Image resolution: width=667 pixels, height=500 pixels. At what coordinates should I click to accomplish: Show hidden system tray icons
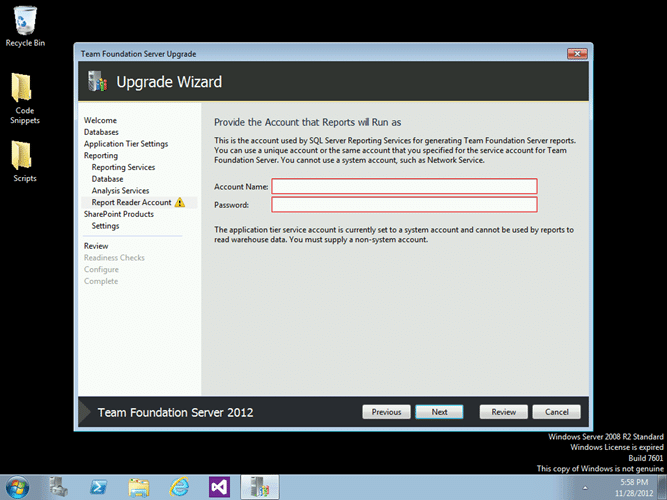[585, 488]
